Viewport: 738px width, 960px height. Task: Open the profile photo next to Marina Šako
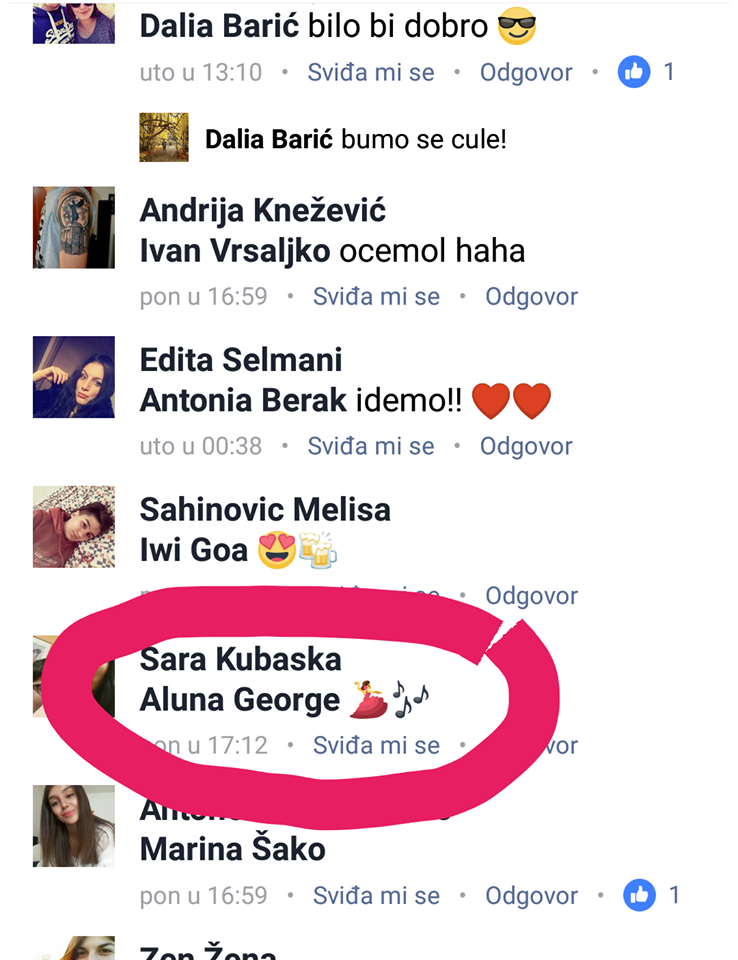pos(73,826)
